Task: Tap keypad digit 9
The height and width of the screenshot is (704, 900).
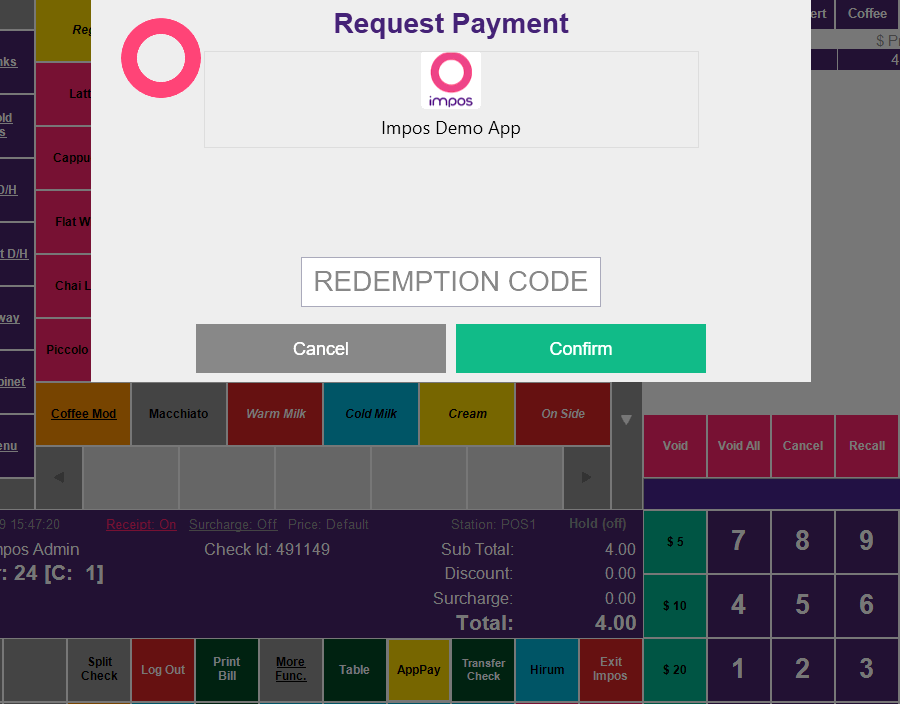Action: point(867,542)
